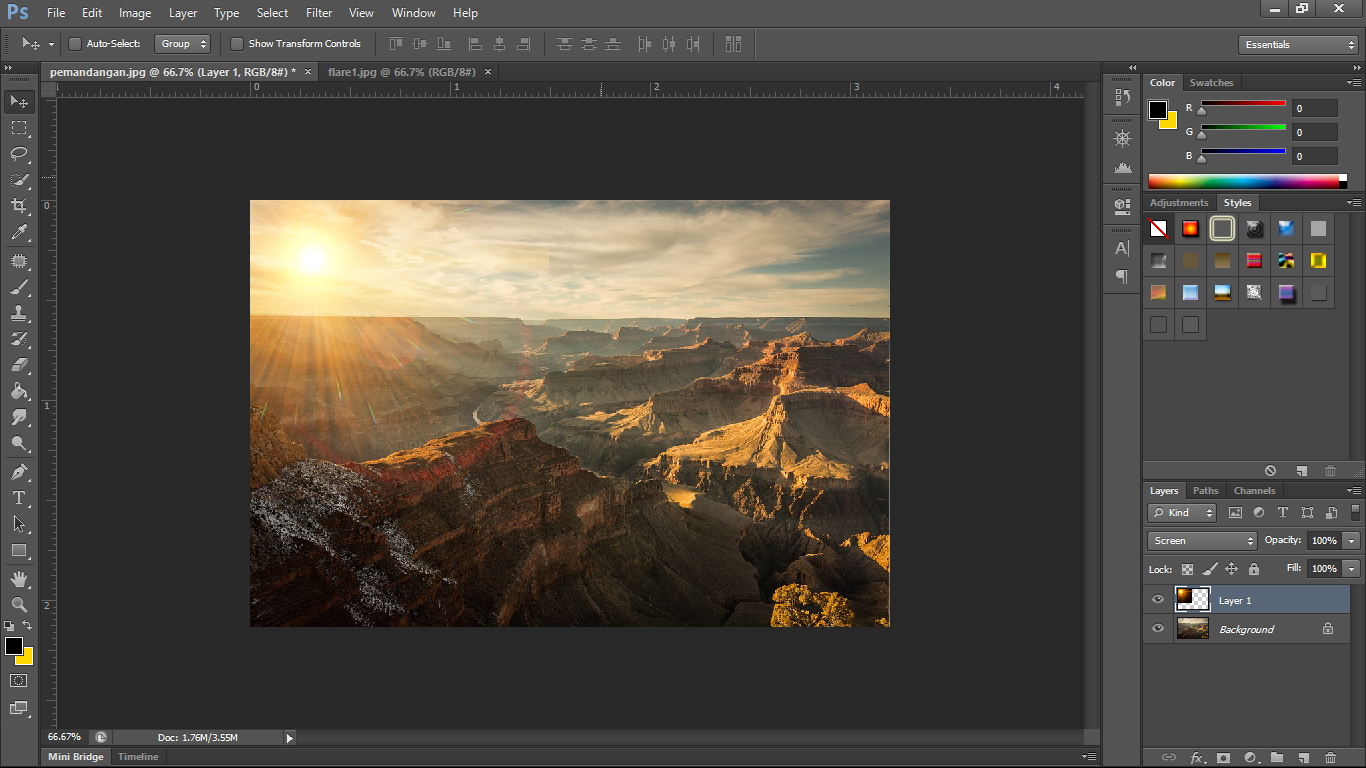The image size is (1366, 768).
Task: Open the Essentials workspace dropdown
Action: click(x=1297, y=45)
